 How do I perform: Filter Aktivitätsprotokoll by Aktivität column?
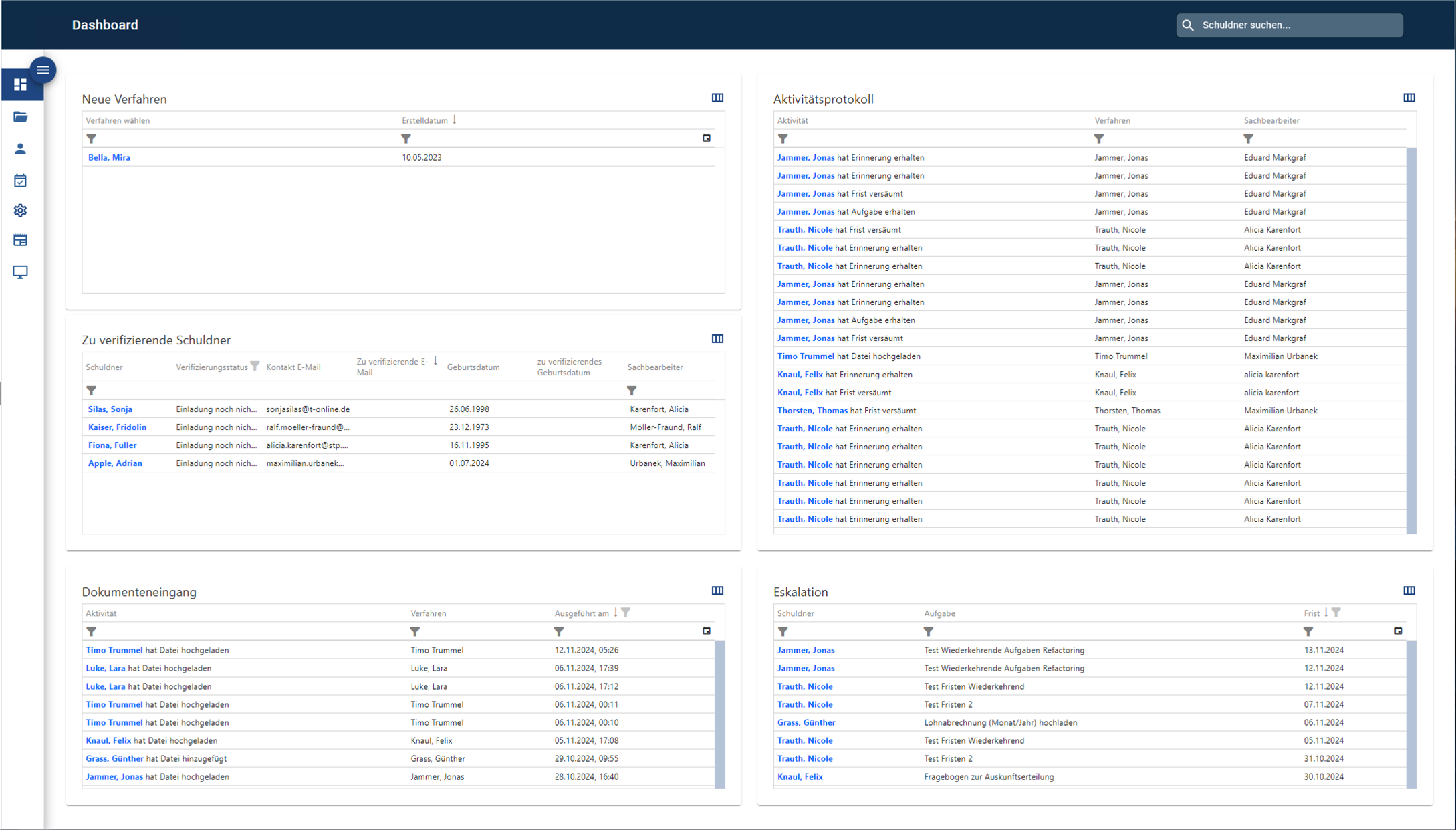(783, 138)
